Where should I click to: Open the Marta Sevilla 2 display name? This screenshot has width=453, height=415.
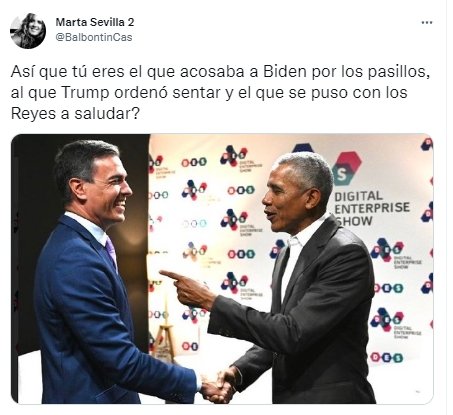point(95,22)
